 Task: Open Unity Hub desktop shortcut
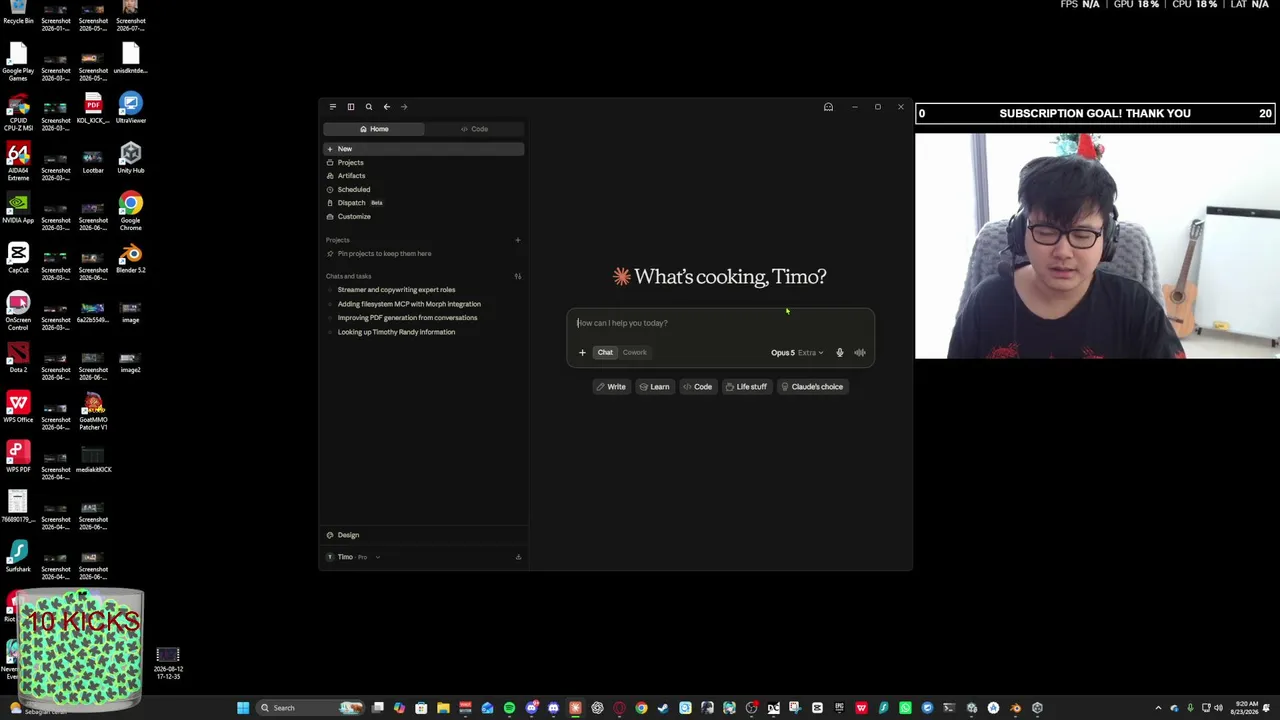pos(130,158)
